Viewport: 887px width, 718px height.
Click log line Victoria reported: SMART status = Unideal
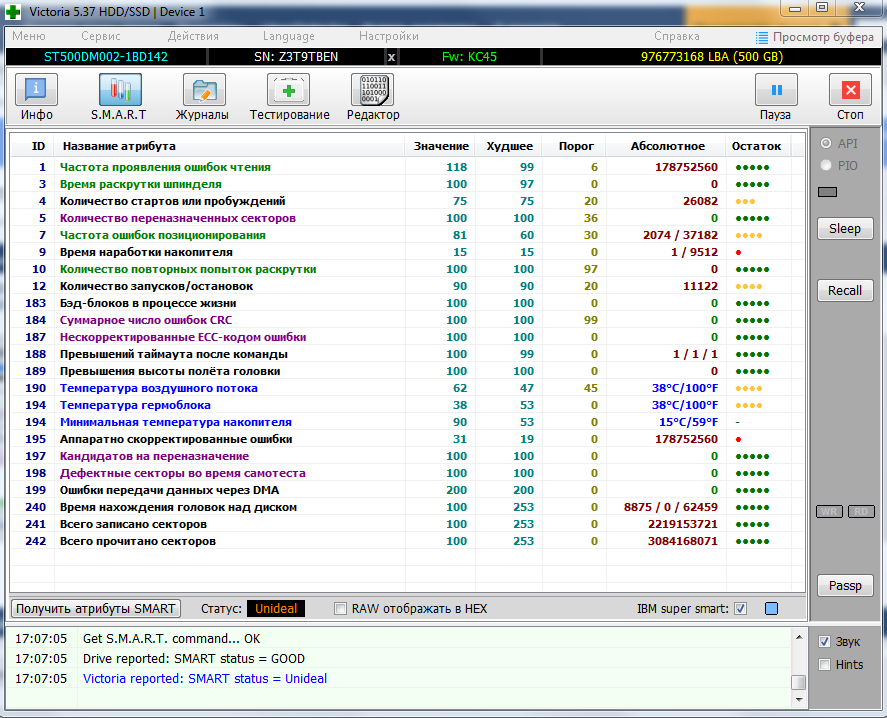[x=205, y=678]
